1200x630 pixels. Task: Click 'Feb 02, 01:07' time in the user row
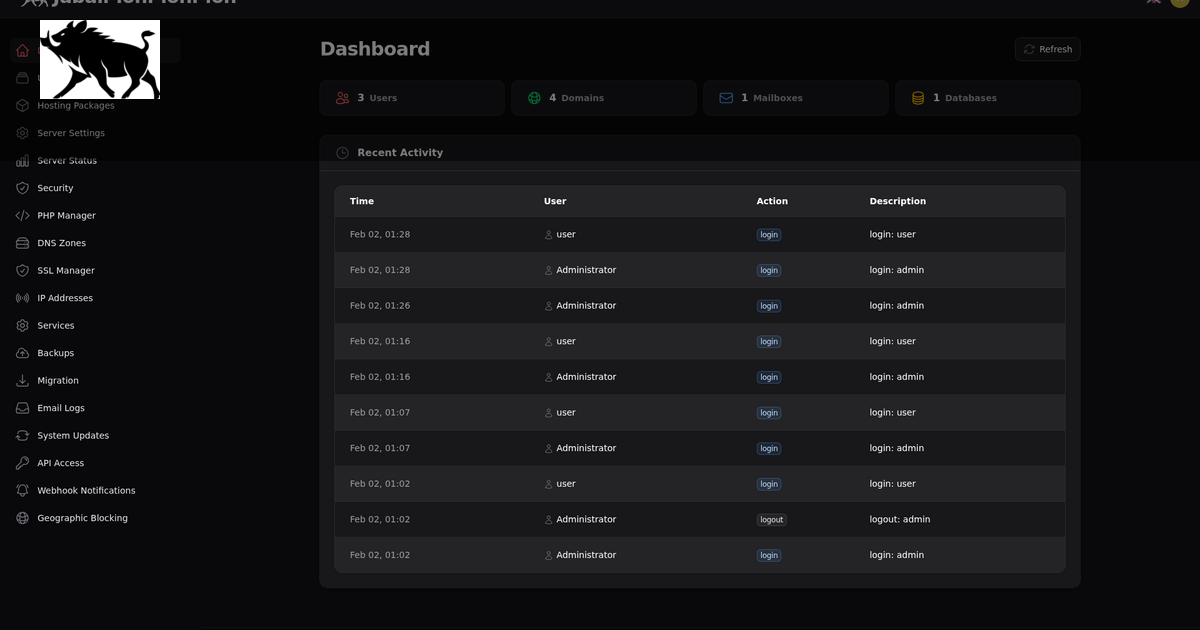coord(380,413)
